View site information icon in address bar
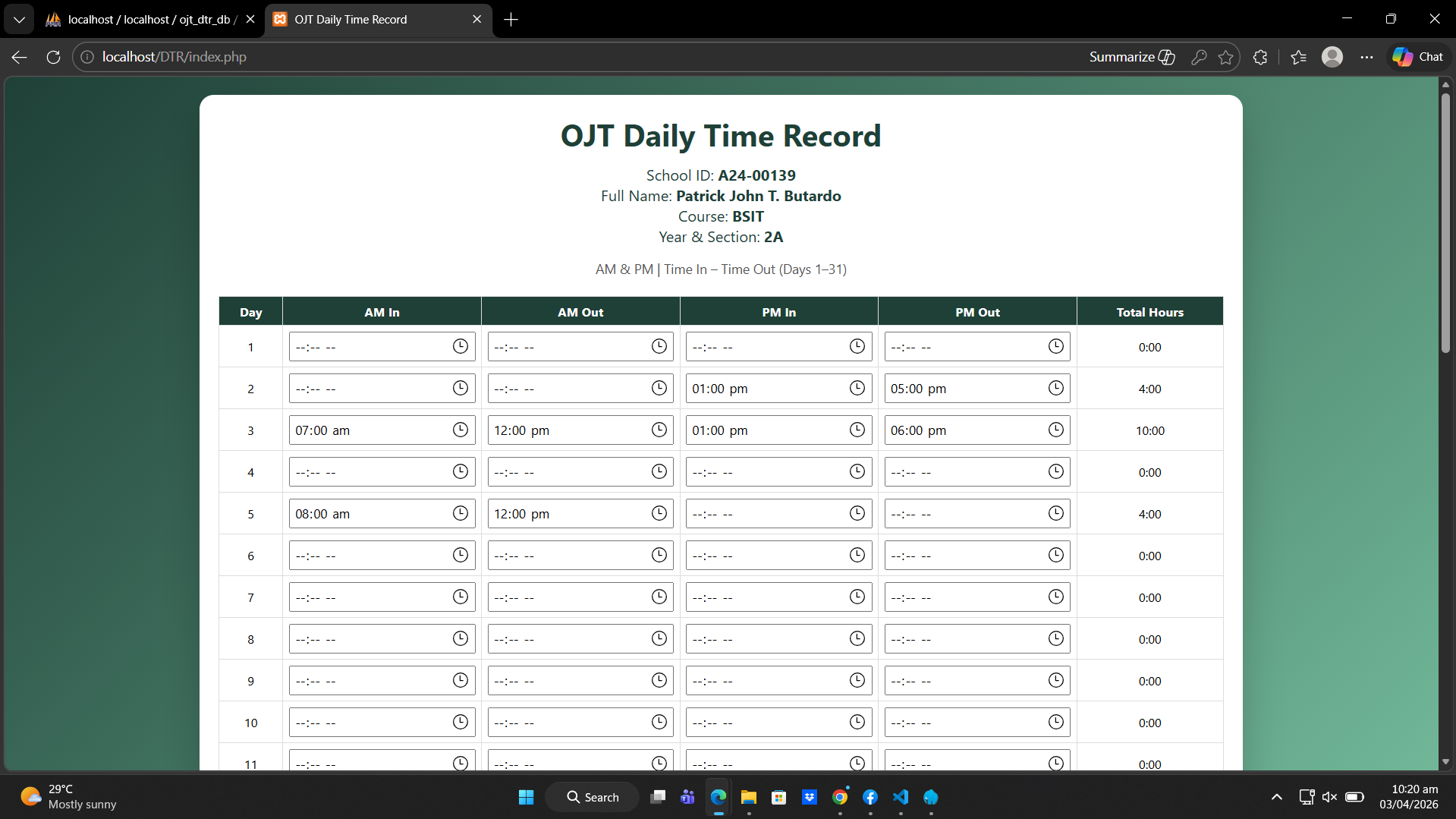Screen dimensions: 1456x819 (87, 57)
